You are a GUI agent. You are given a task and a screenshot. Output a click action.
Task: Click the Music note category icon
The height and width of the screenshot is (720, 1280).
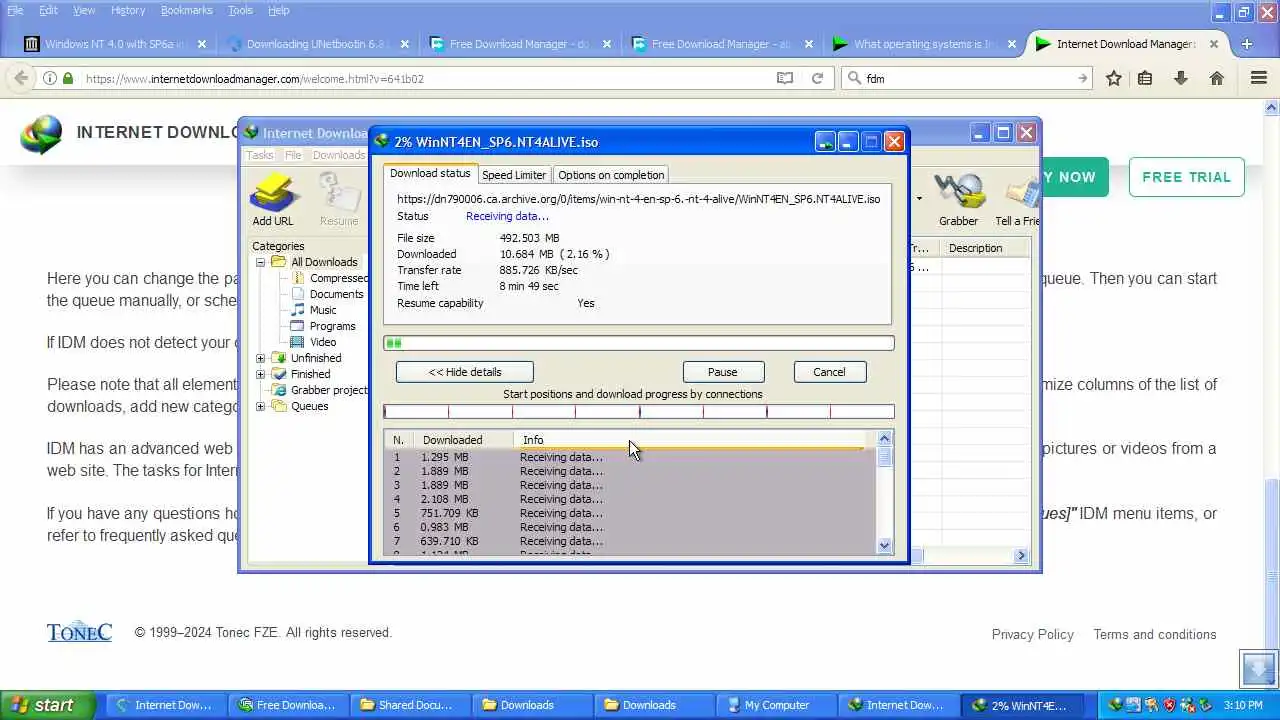[298, 310]
